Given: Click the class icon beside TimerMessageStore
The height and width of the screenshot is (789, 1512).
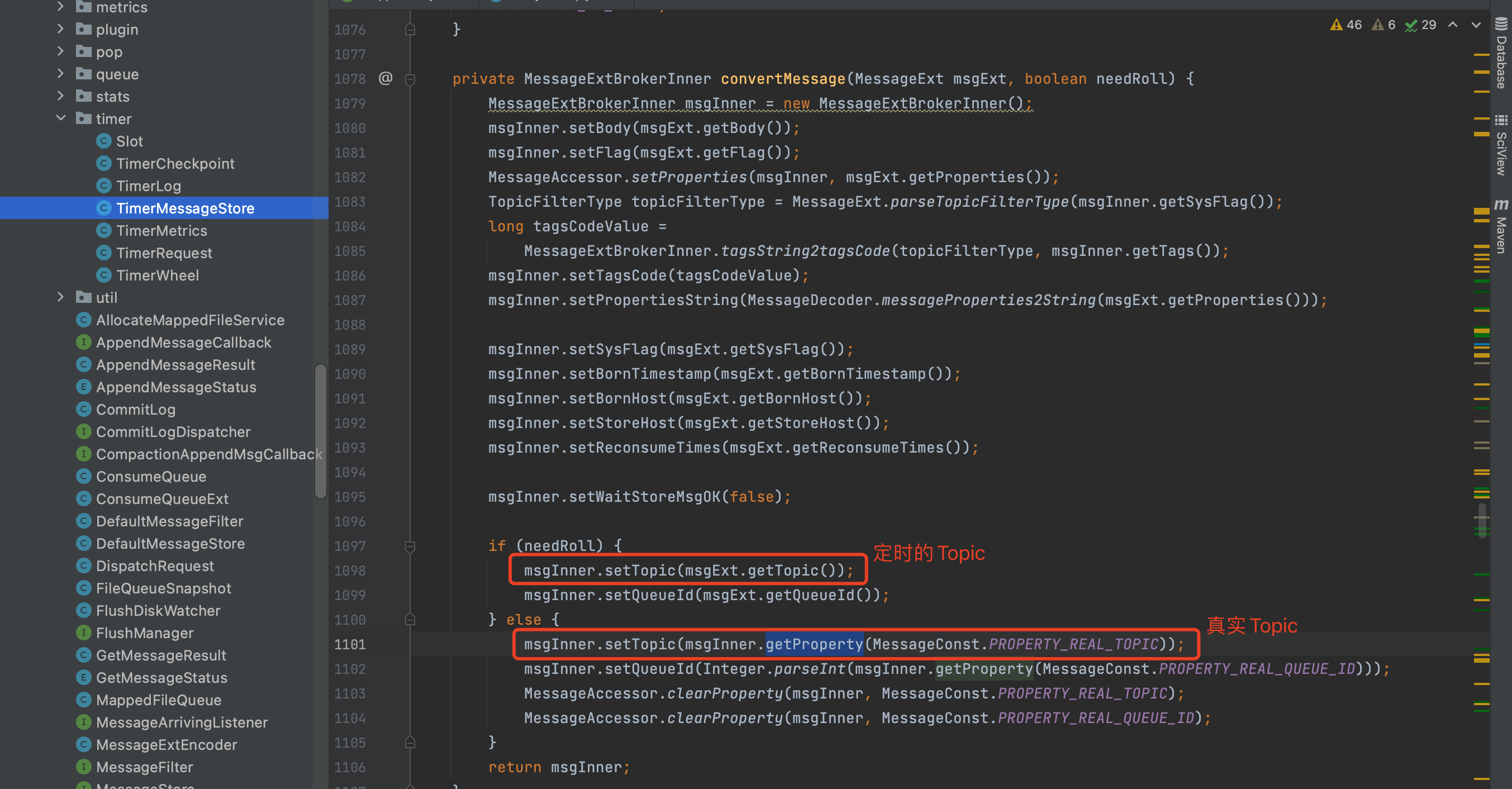Looking at the screenshot, I should (104, 208).
